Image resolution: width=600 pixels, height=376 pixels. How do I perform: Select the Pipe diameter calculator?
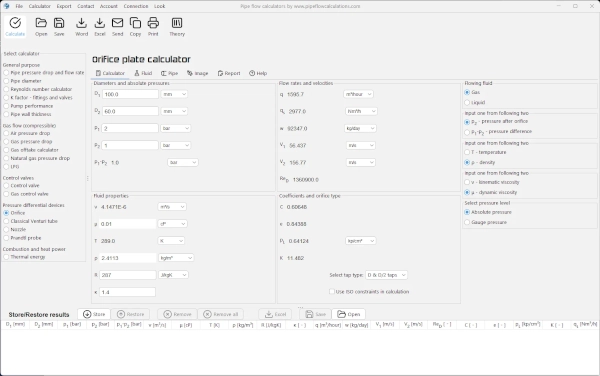point(22,81)
